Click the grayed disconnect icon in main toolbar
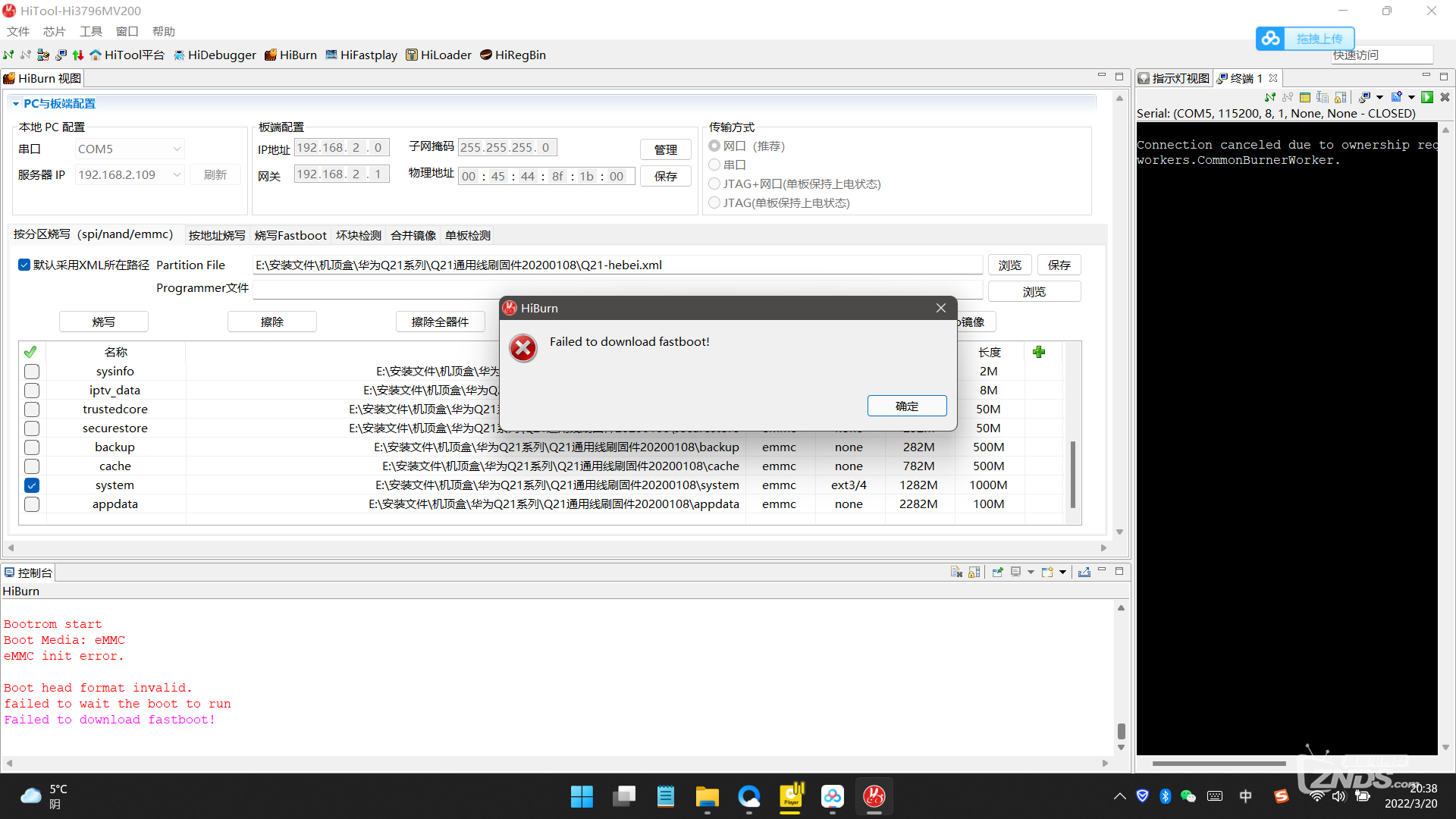1456x819 pixels. coord(26,55)
